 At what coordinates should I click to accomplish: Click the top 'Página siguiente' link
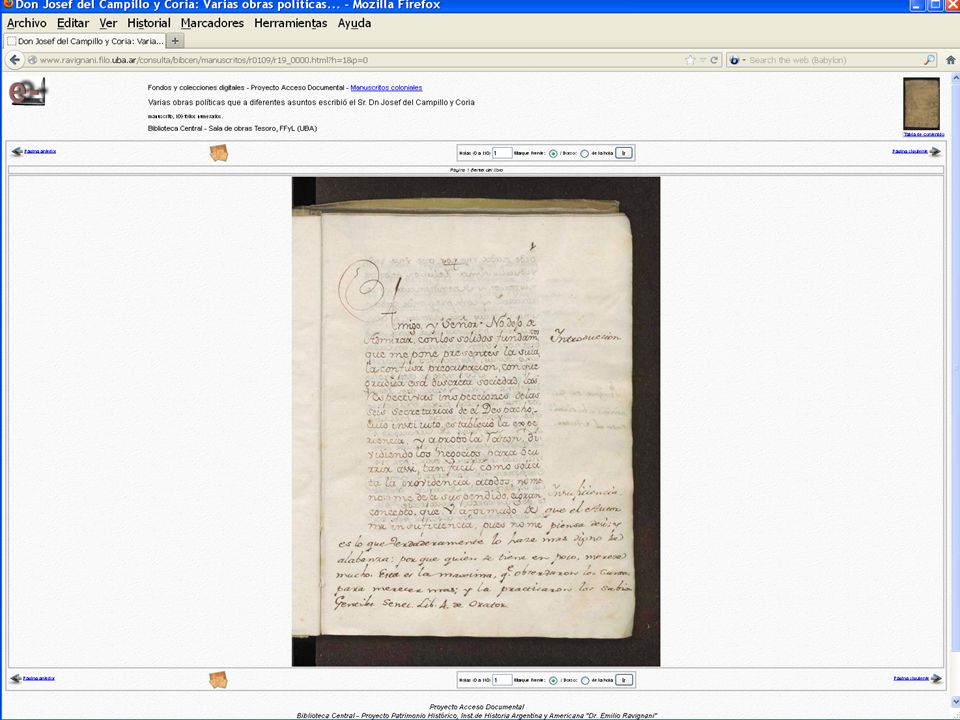click(910, 151)
